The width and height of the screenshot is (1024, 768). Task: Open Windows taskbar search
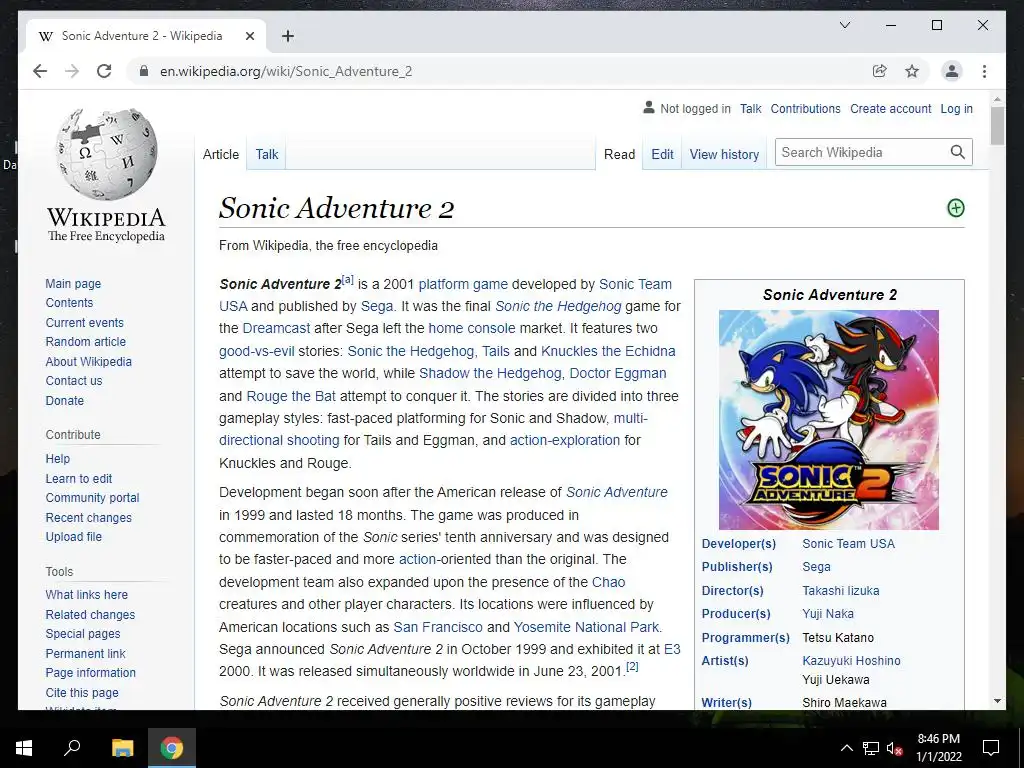(72, 748)
